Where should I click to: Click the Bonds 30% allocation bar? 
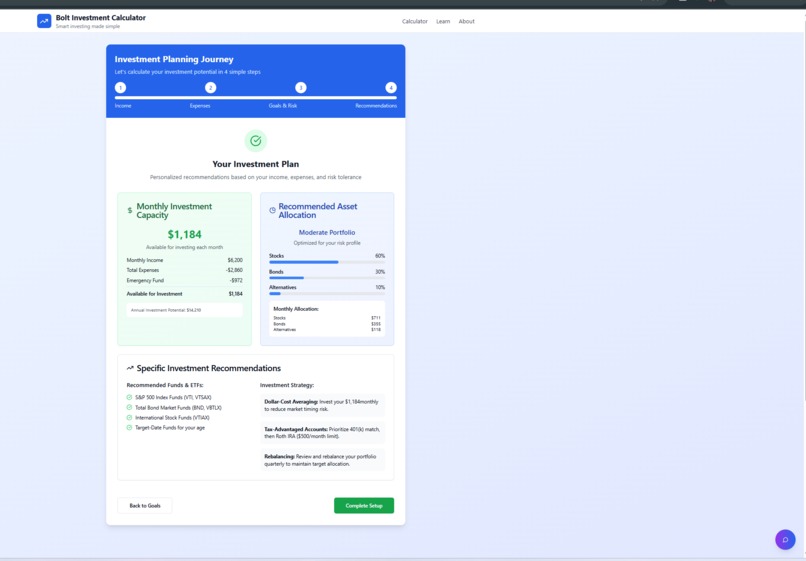(327, 278)
